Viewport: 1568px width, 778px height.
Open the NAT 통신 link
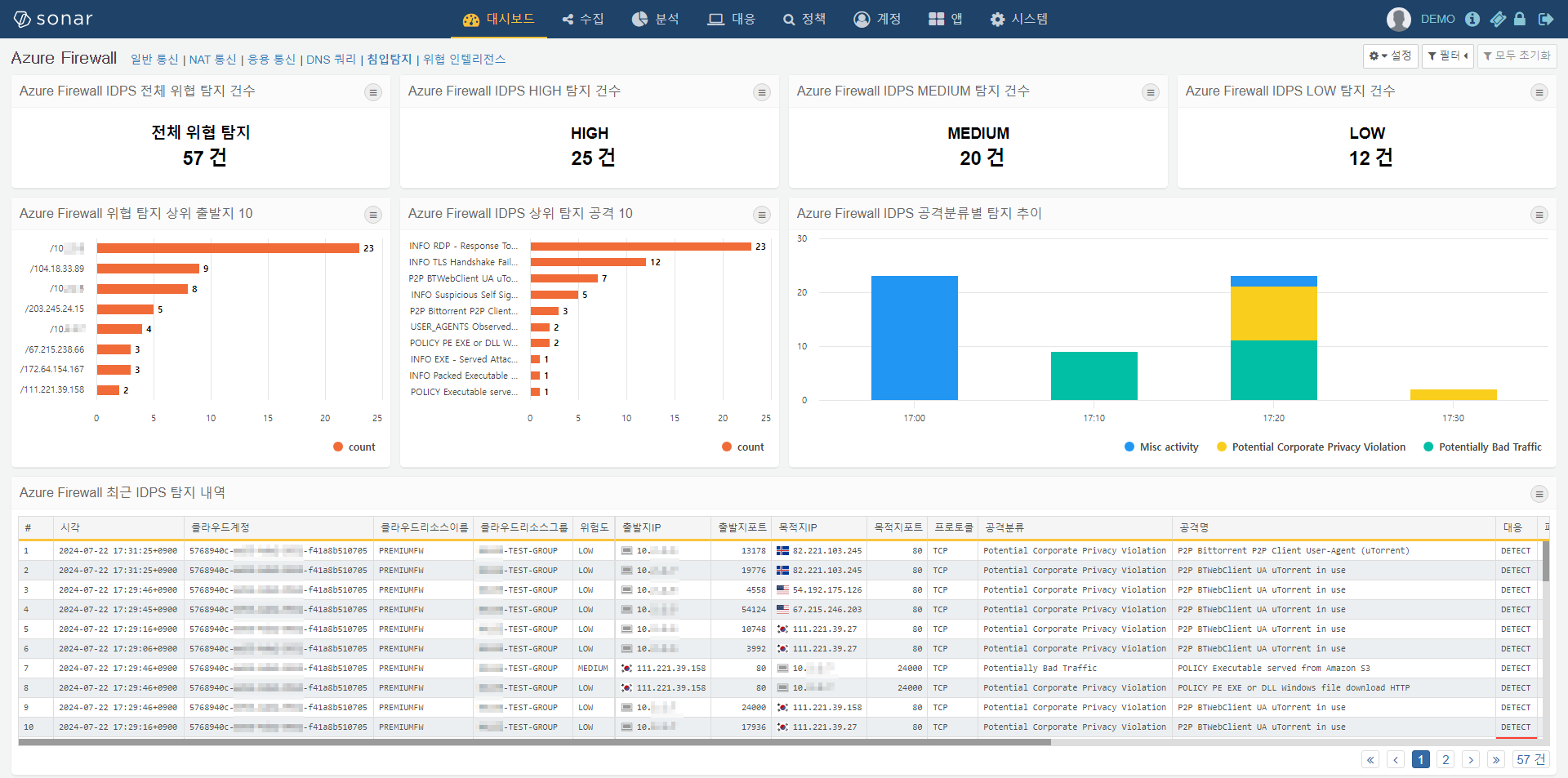coord(213,59)
